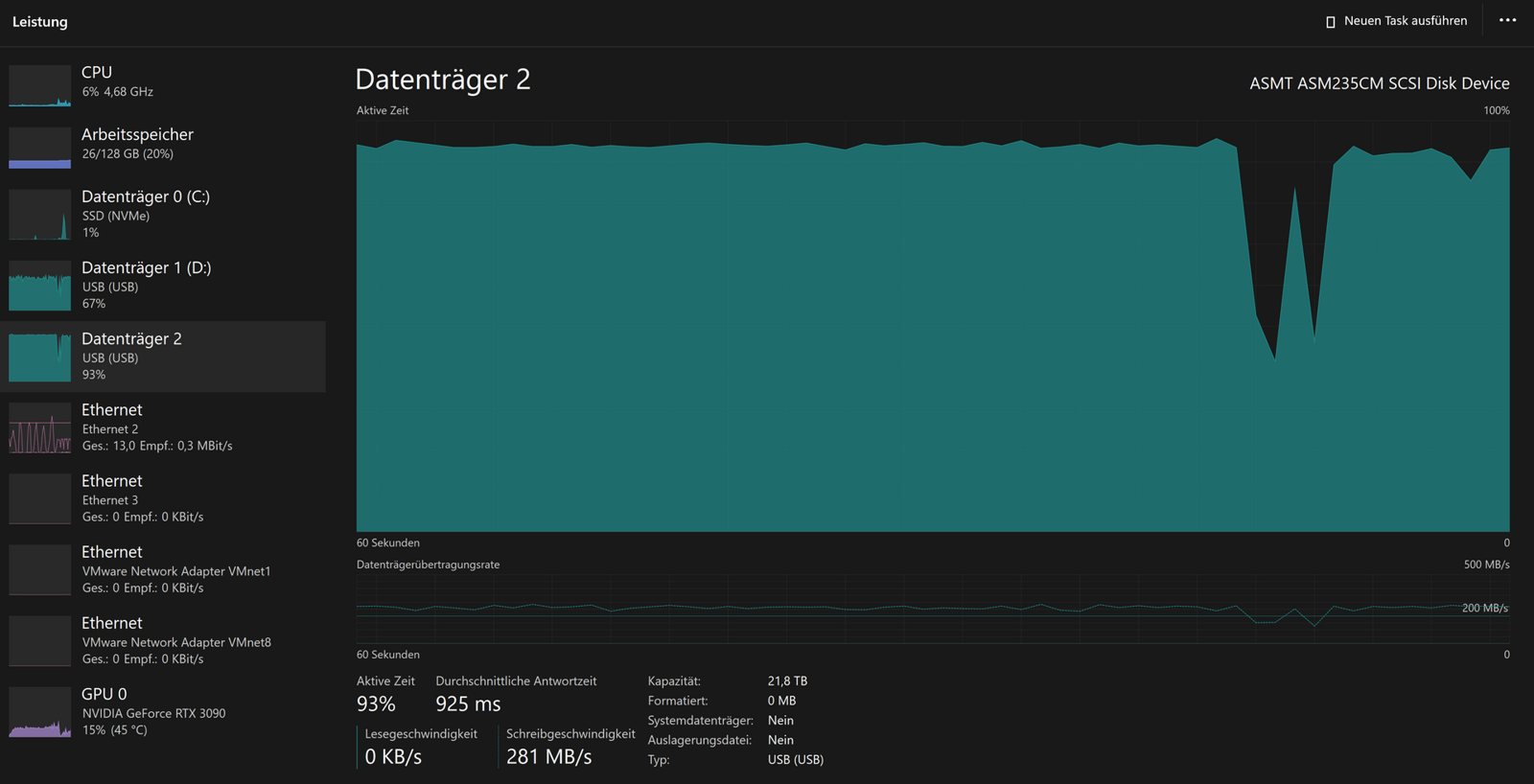
Task: Click the Ethernet 2 activity graph icon
Action: tap(39, 427)
